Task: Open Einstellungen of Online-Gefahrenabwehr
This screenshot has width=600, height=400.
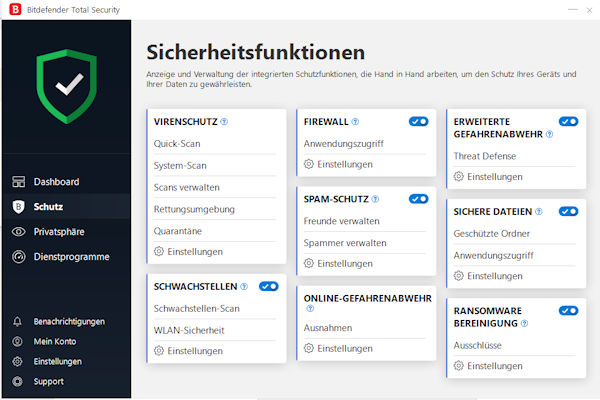Action: pos(338,348)
